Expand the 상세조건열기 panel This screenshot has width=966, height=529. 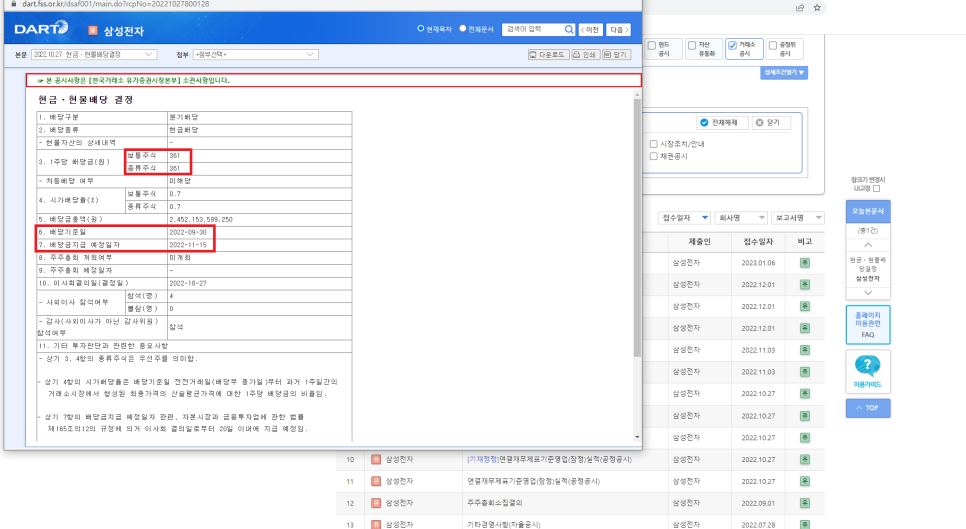784,73
